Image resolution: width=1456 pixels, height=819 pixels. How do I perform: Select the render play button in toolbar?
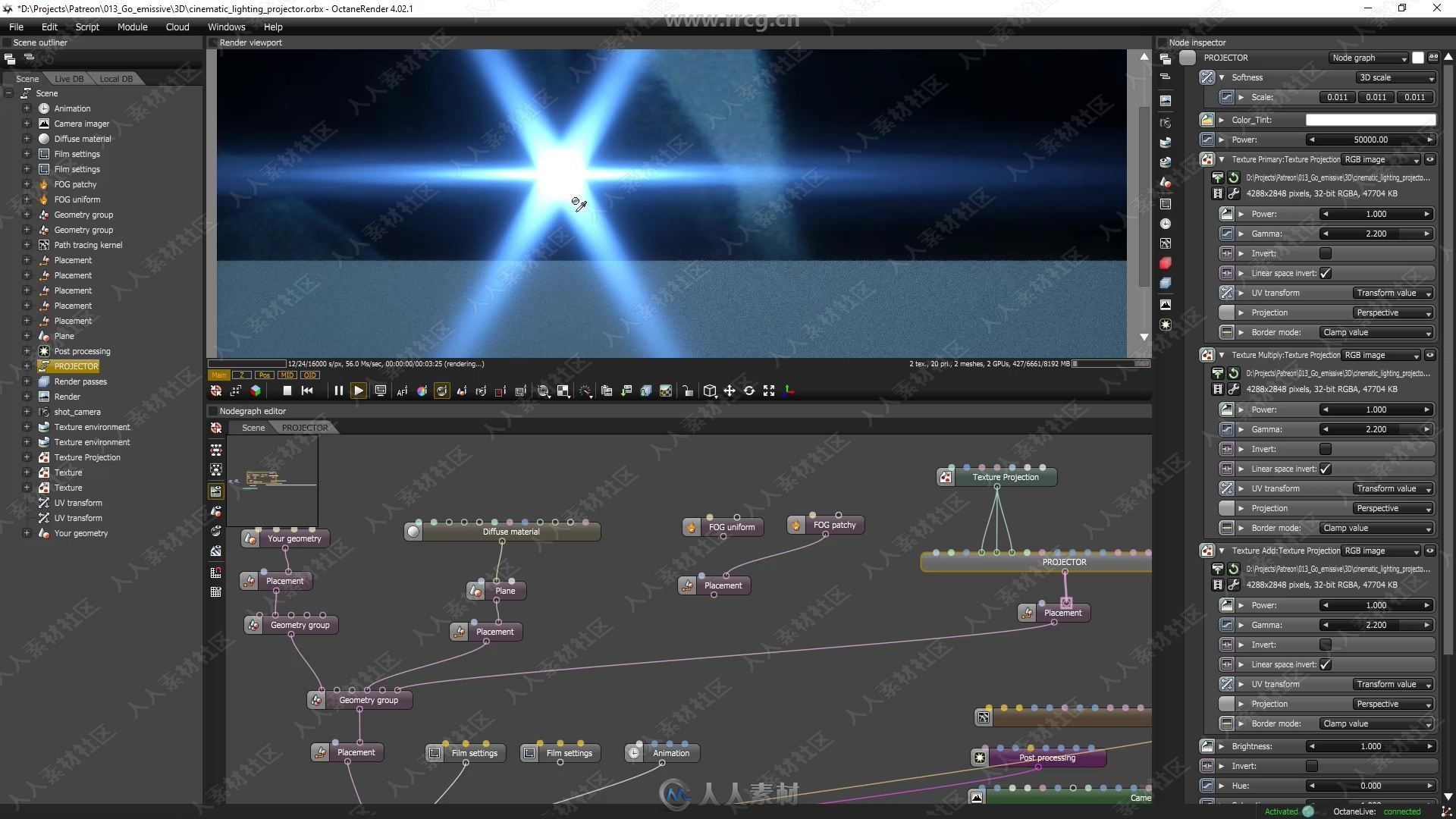tap(357, 390)
